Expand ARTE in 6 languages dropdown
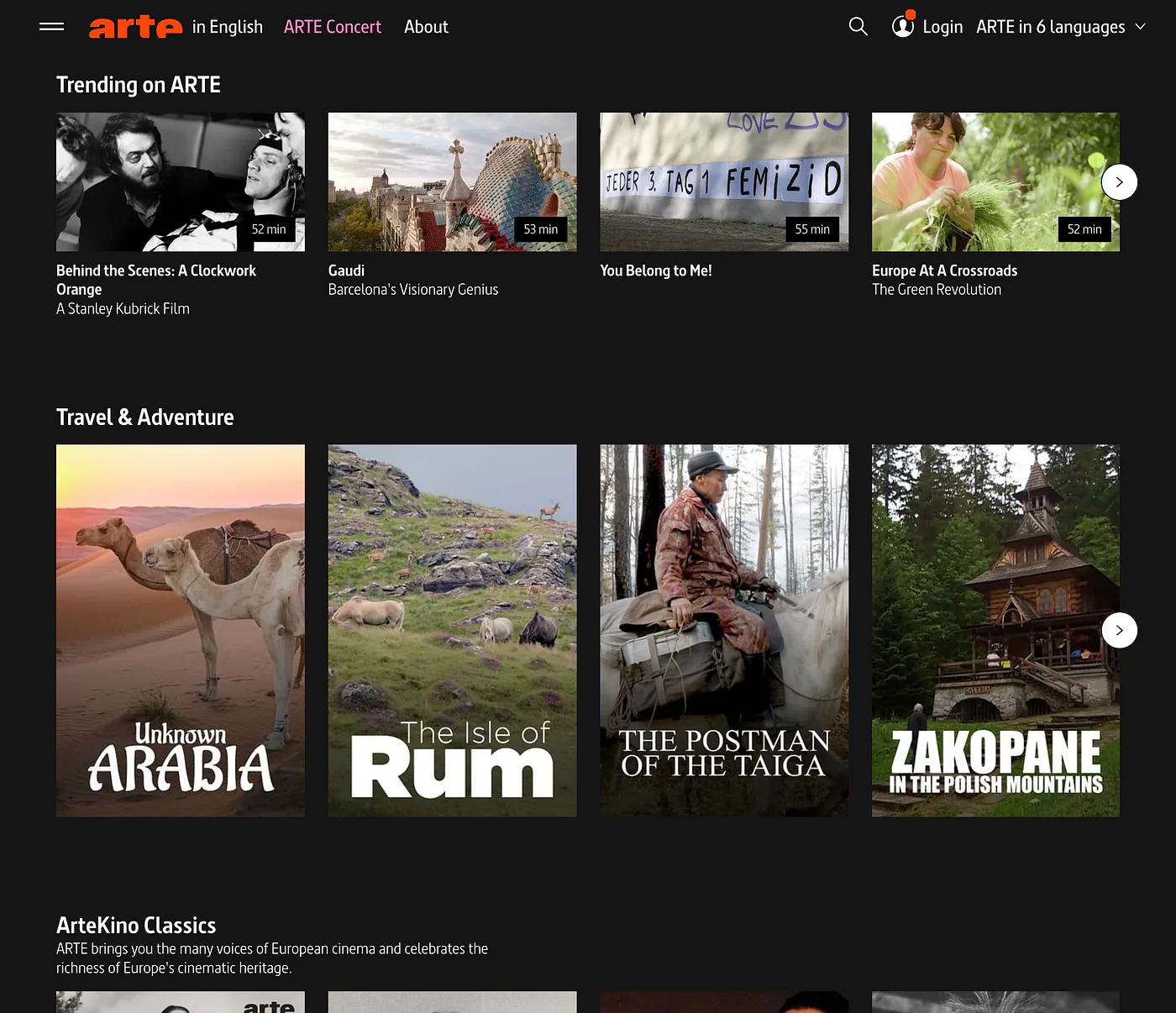The width and height of the screenshot is (1176, 1013). tap(1061, 27)
